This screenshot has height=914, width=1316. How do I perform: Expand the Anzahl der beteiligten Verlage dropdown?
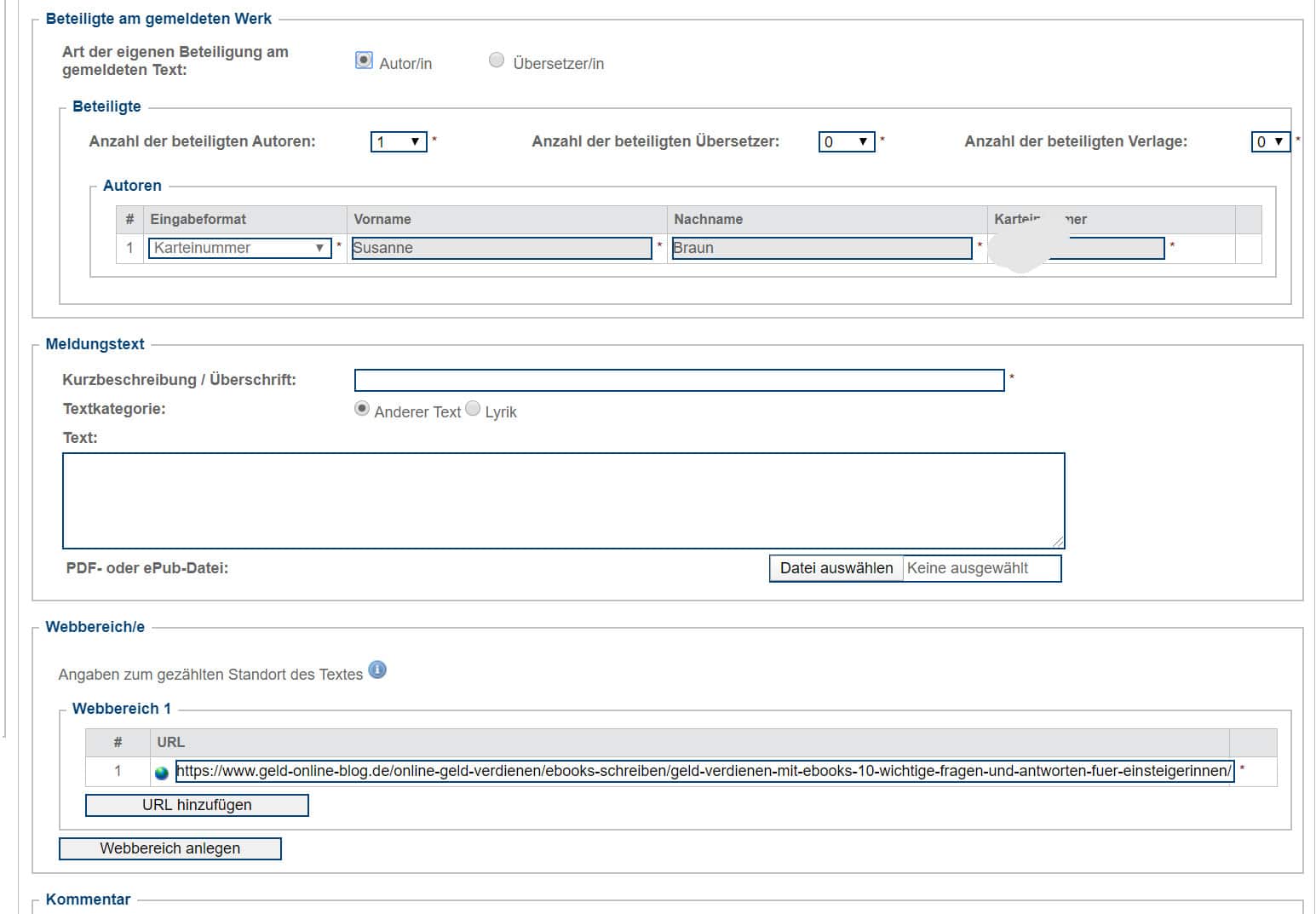(x=1270, y=141)
